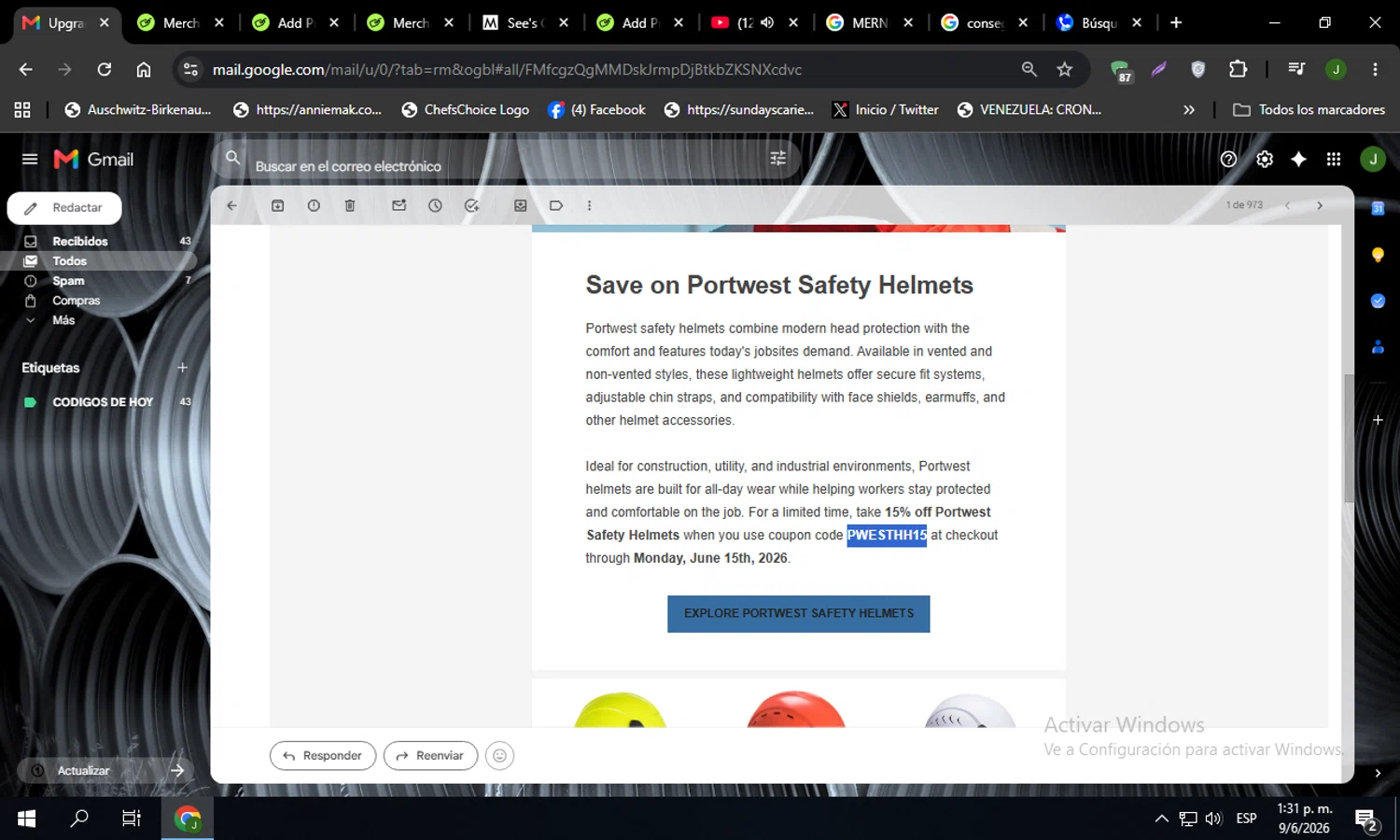Click the yellow helmet thumbnail

coord(620,709)
